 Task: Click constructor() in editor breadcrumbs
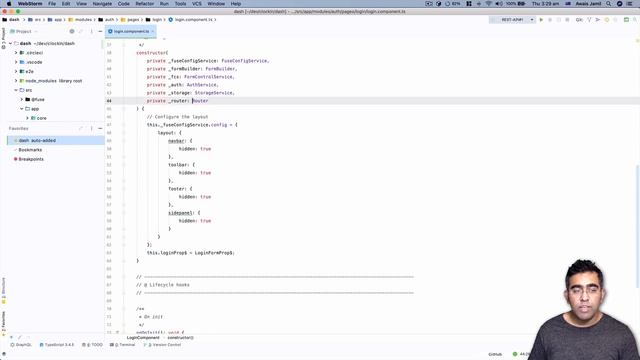click(x=180, y=338)
